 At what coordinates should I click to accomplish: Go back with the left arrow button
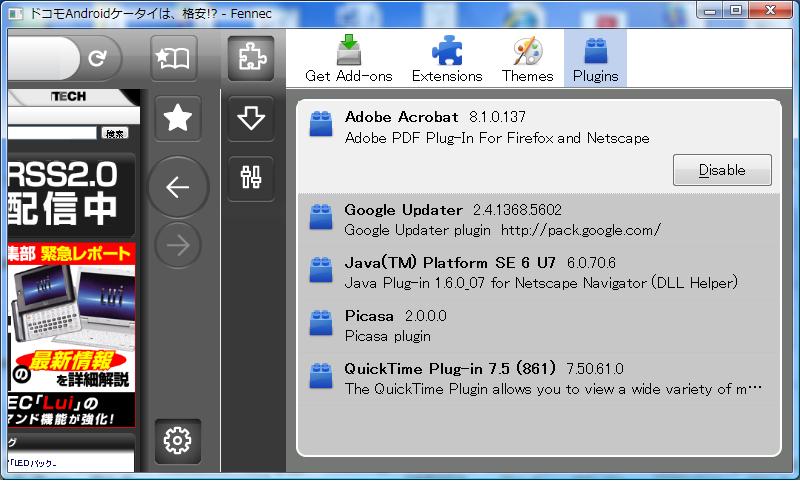pos(178,187)
